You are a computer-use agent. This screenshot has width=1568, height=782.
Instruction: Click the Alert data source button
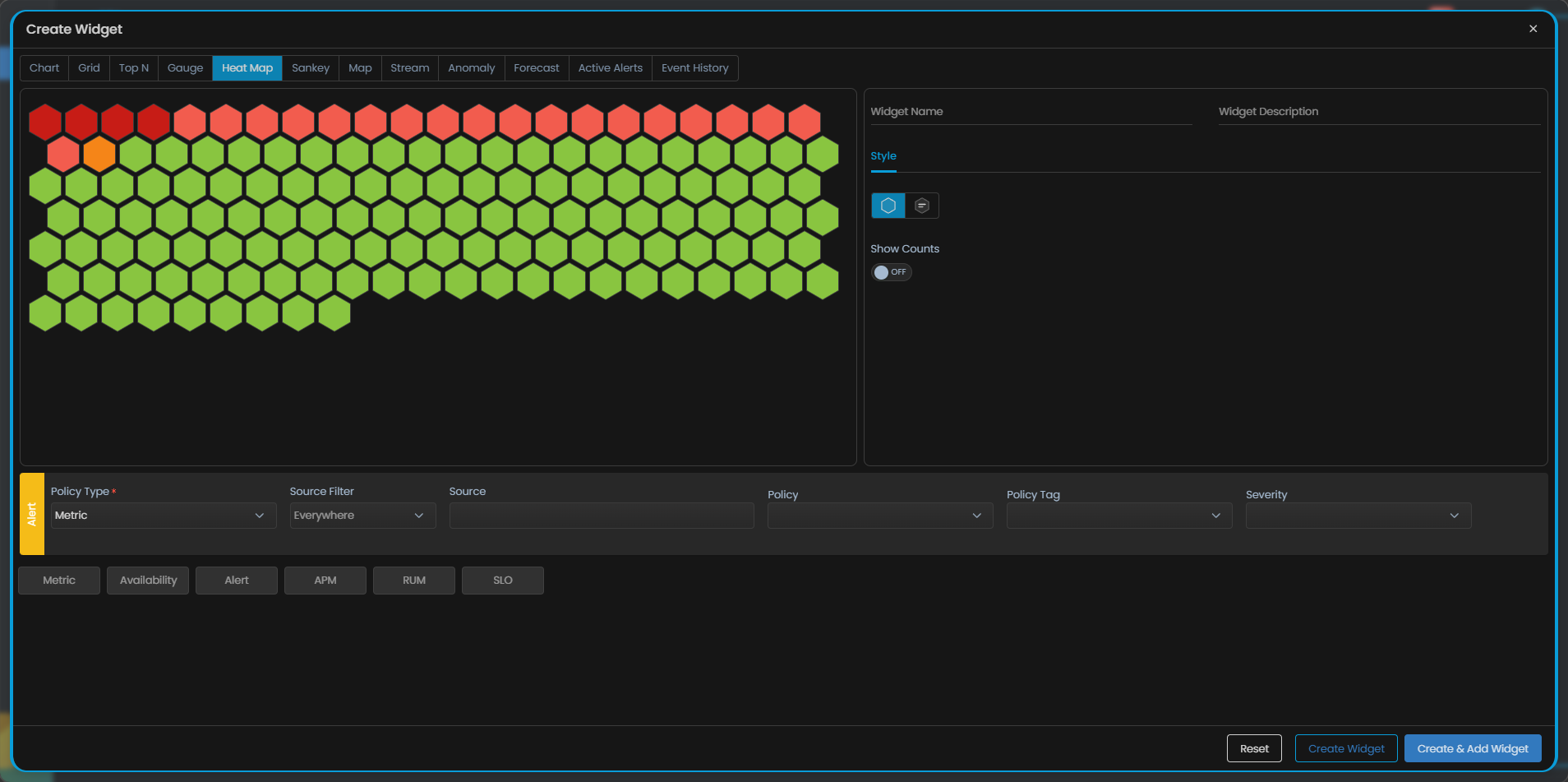(x=237, y=581)
